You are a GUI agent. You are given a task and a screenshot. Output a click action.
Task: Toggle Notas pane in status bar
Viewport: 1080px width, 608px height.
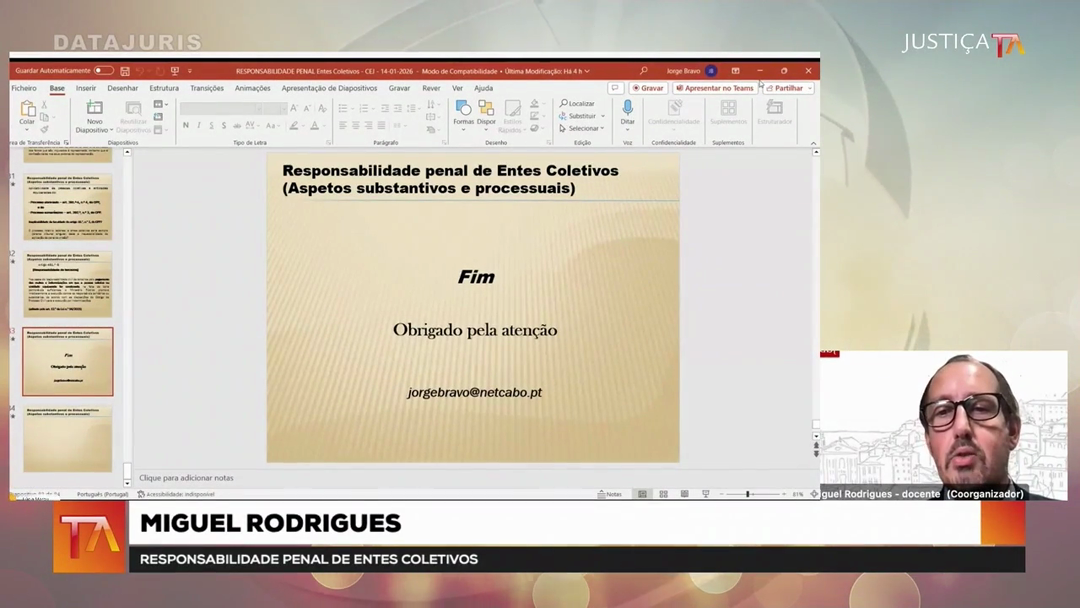pyautogui.click(x=610, y=494)
